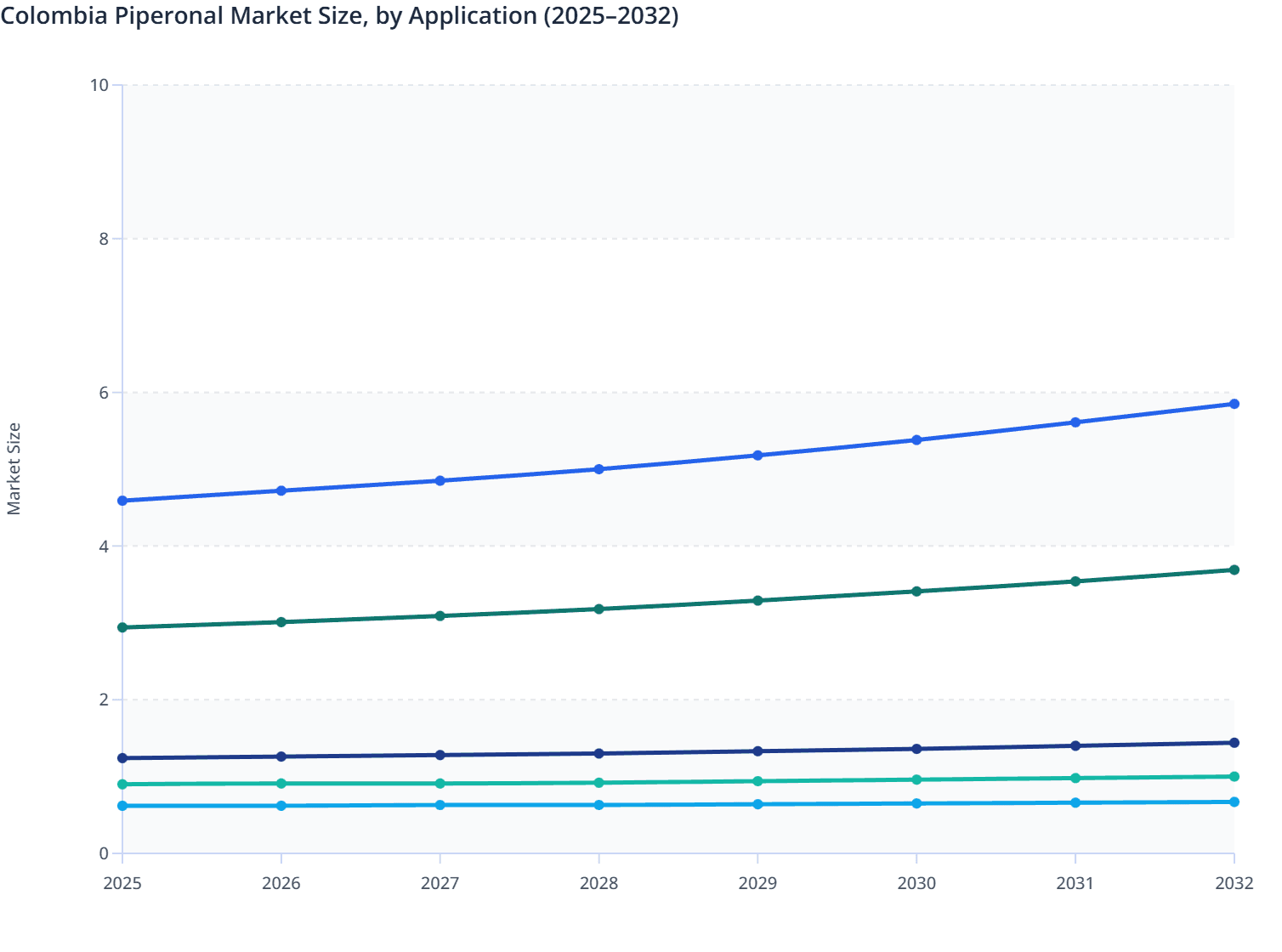
Task: Select the navy line's 2031 marker
Action: point(1075,745)
